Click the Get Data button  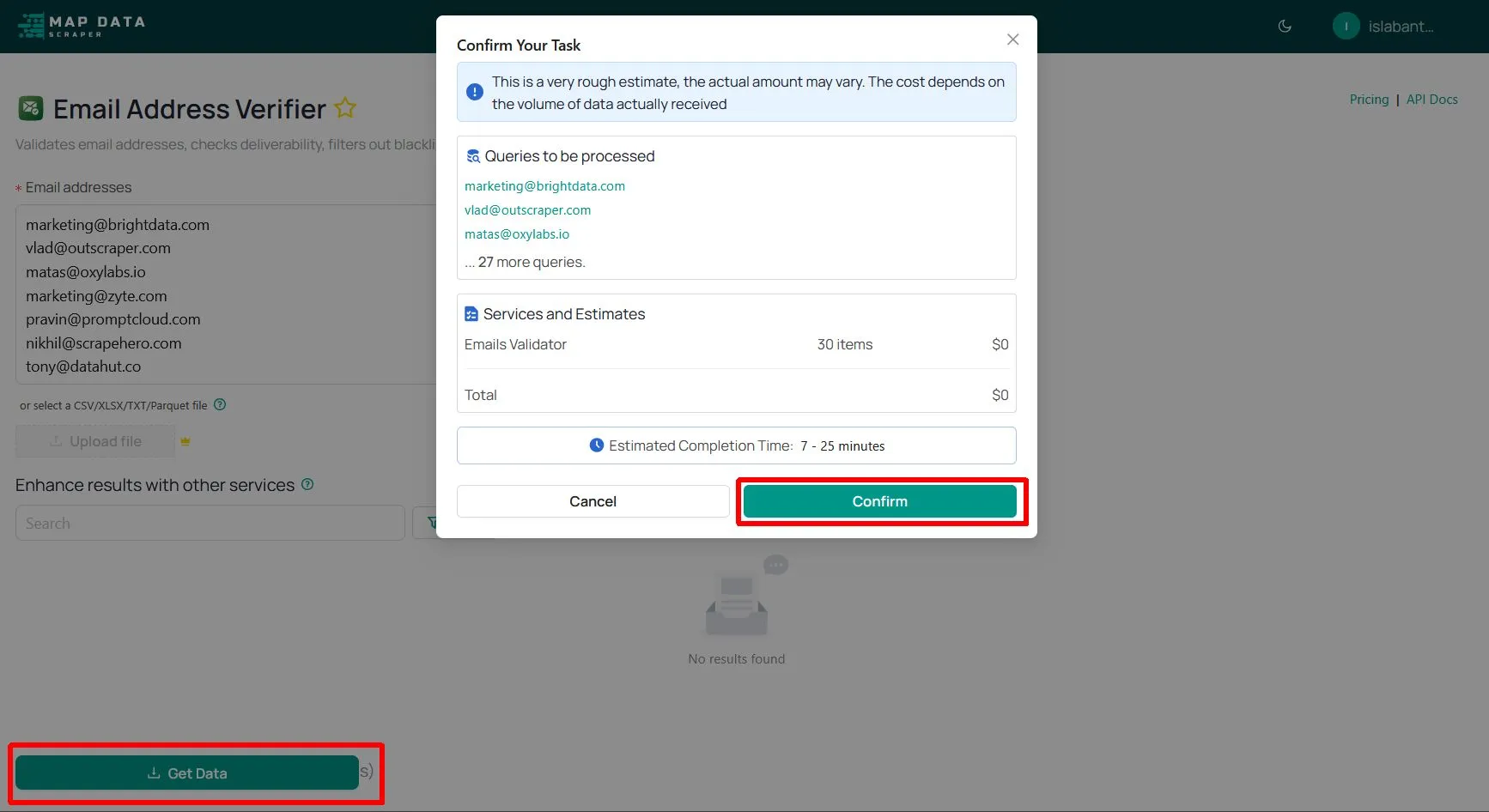187,773
